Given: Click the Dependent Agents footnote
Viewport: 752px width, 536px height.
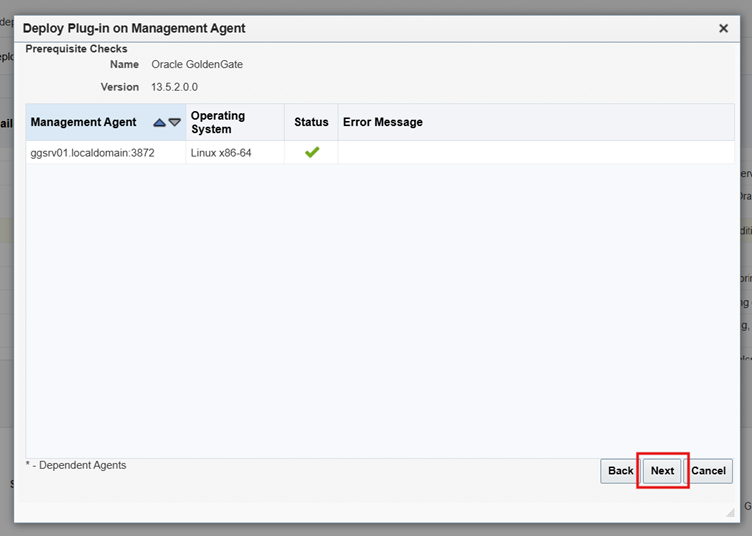Looking at the screenshot, I should [76, 465].
